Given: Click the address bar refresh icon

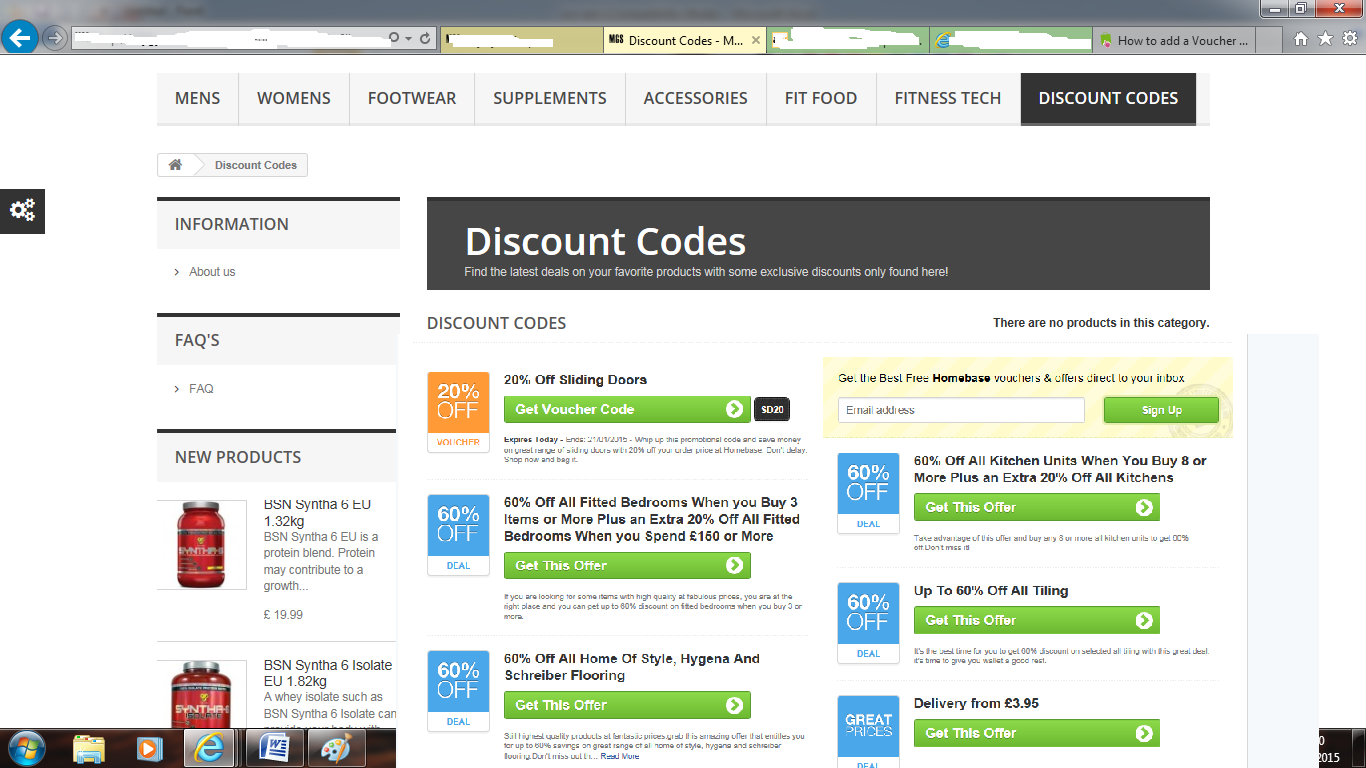Looking at the screenshot, I should [426, 38].
